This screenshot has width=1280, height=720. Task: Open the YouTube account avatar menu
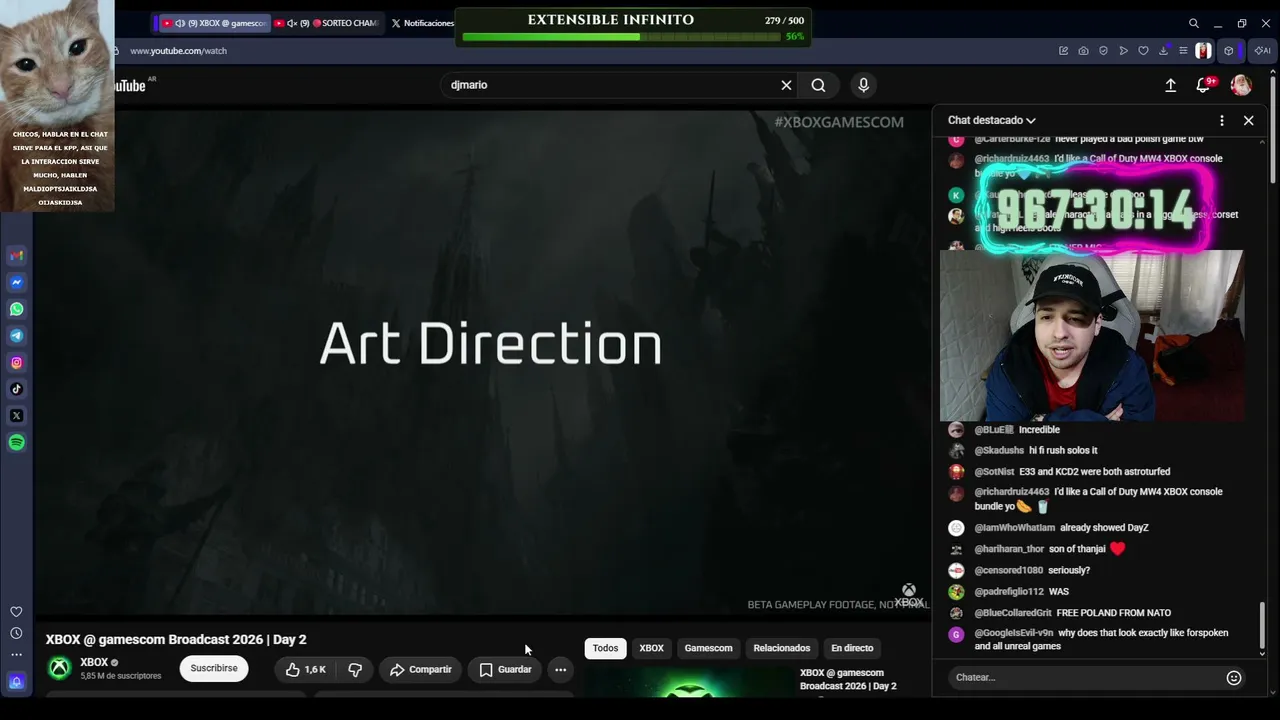click(x=1241, y=85)
